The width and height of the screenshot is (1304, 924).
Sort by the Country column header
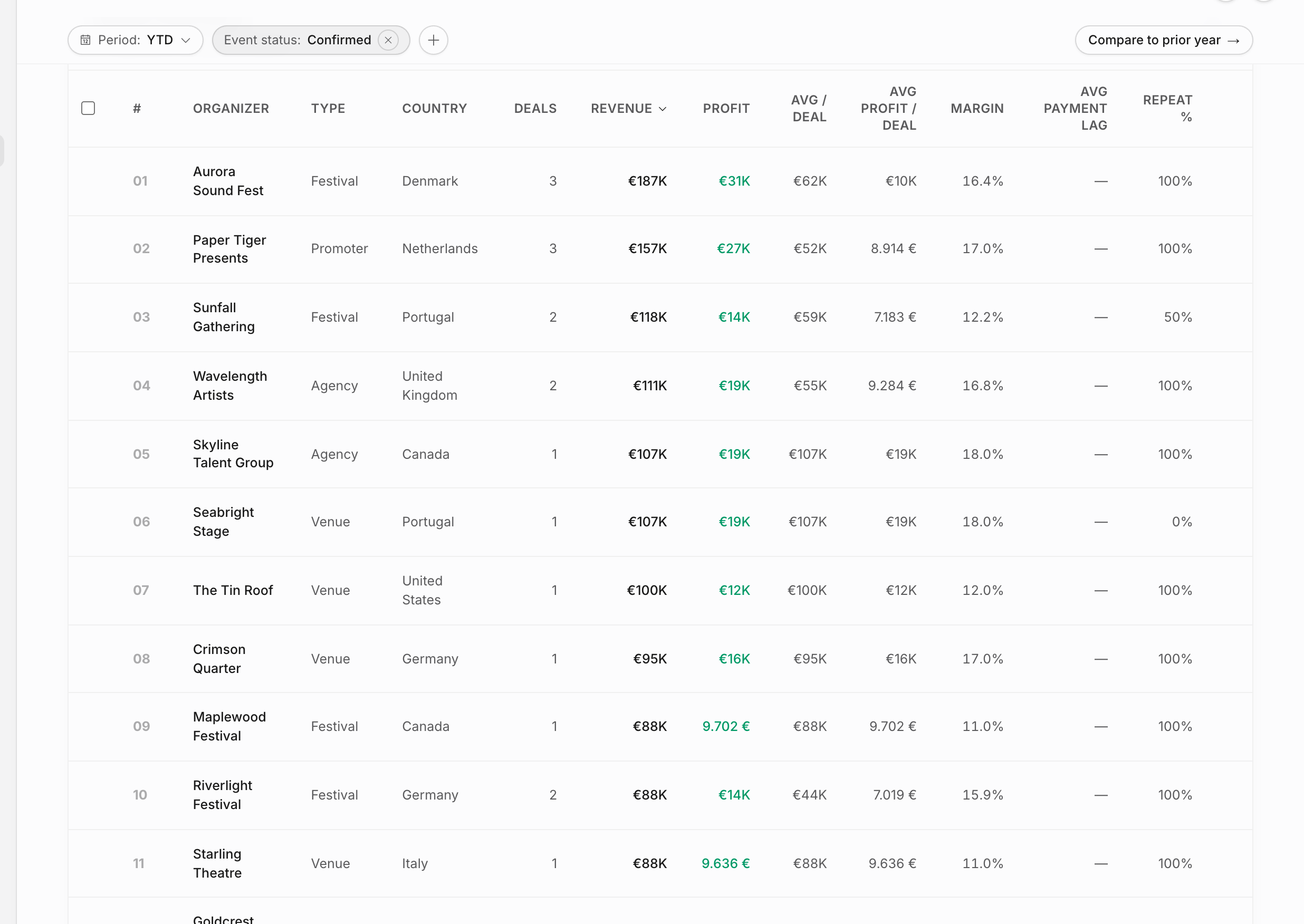(434, 108)
